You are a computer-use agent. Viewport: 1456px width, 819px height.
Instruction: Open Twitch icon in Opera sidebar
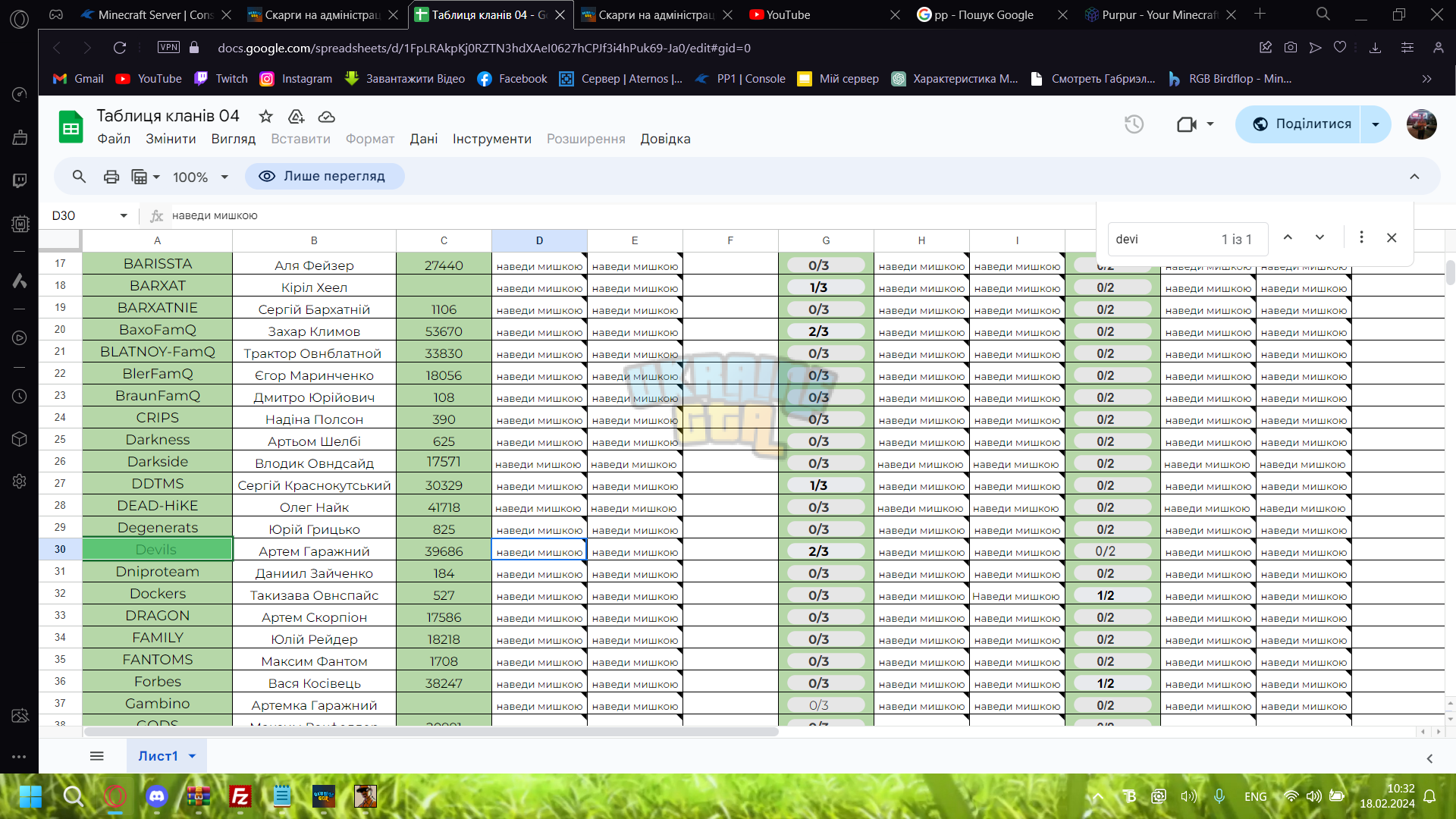[20, 180]
